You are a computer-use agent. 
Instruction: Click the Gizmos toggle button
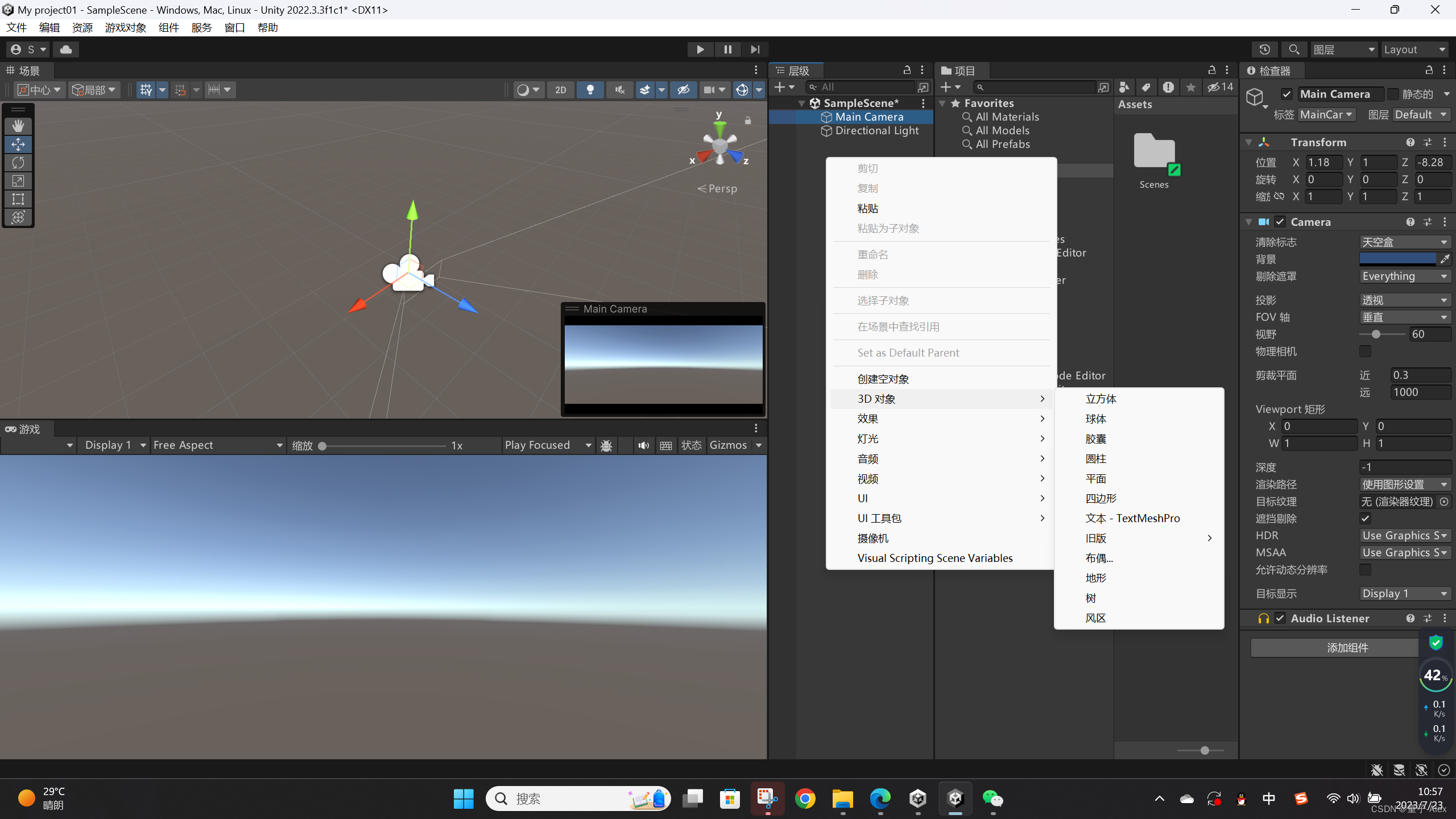pos(728,444)
